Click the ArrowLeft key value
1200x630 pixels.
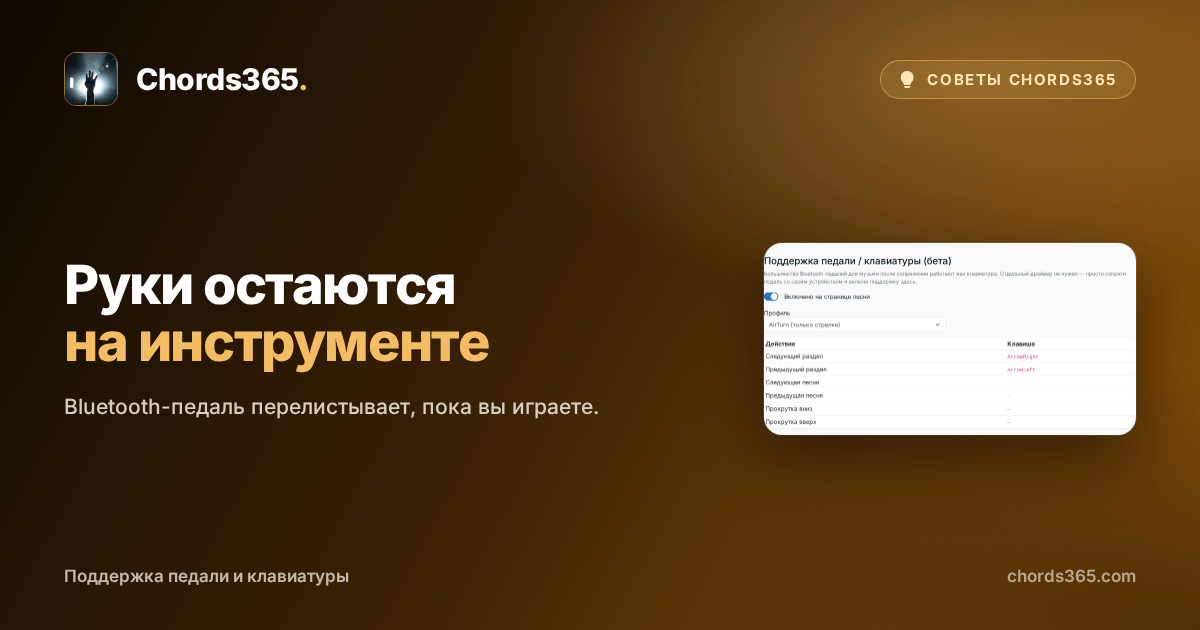(1020, 369)
